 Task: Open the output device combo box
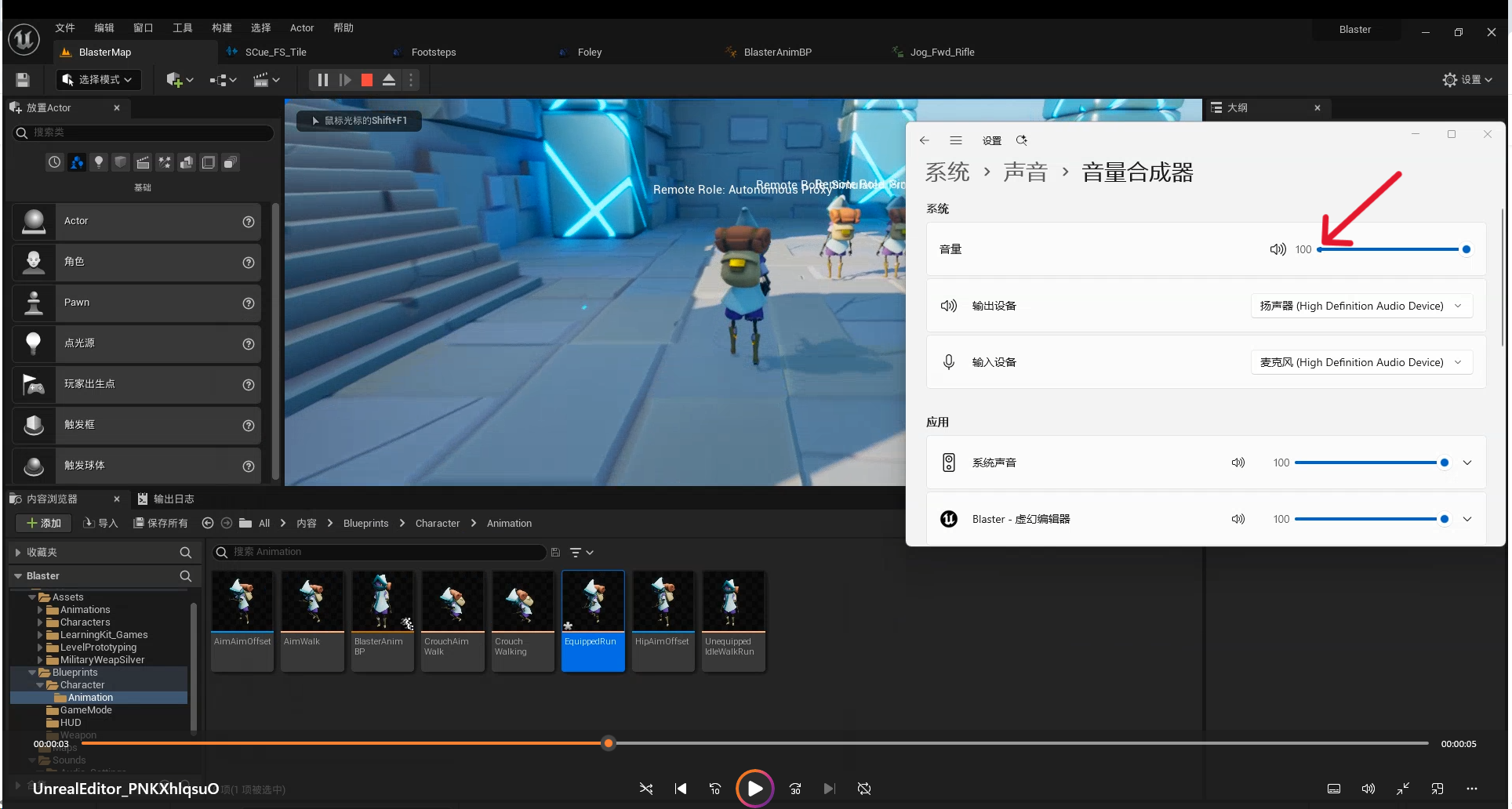(1361, 306)
